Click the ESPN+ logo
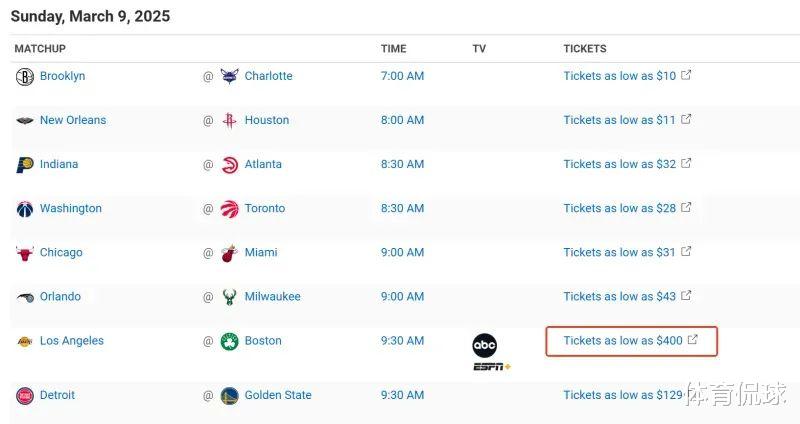 pos(492,367)
